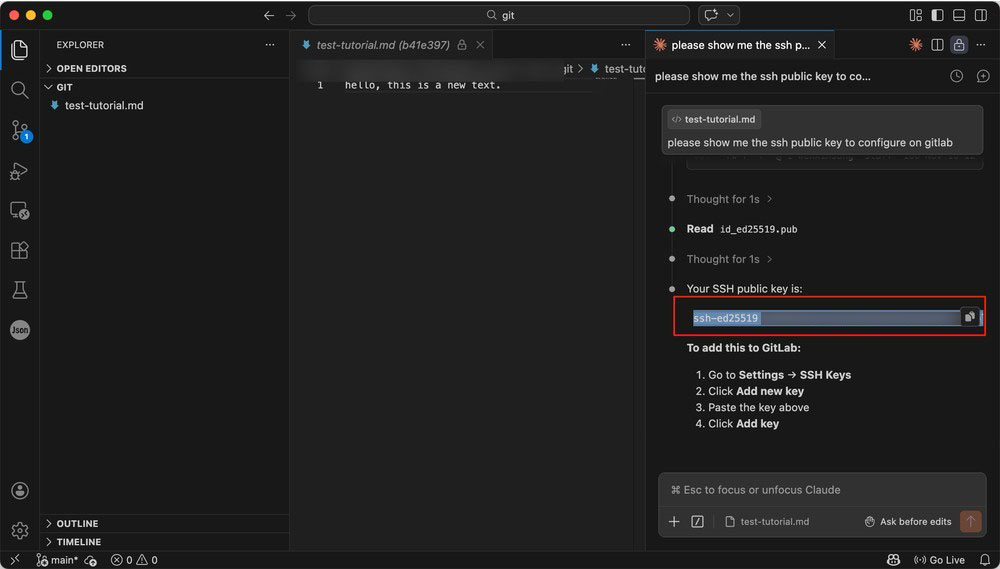Add attachment with the plus button
The width and height of the screenshot is (1000, 569).
tap(673, 522)
